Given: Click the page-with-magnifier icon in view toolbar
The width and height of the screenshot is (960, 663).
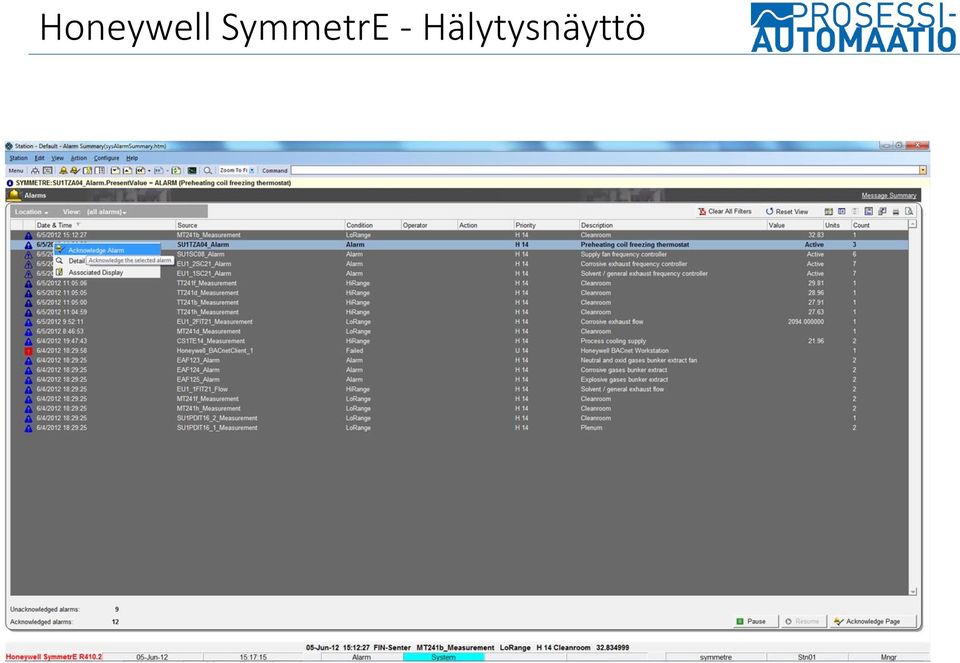Looking at the screenshot, I should coord(909,211).
